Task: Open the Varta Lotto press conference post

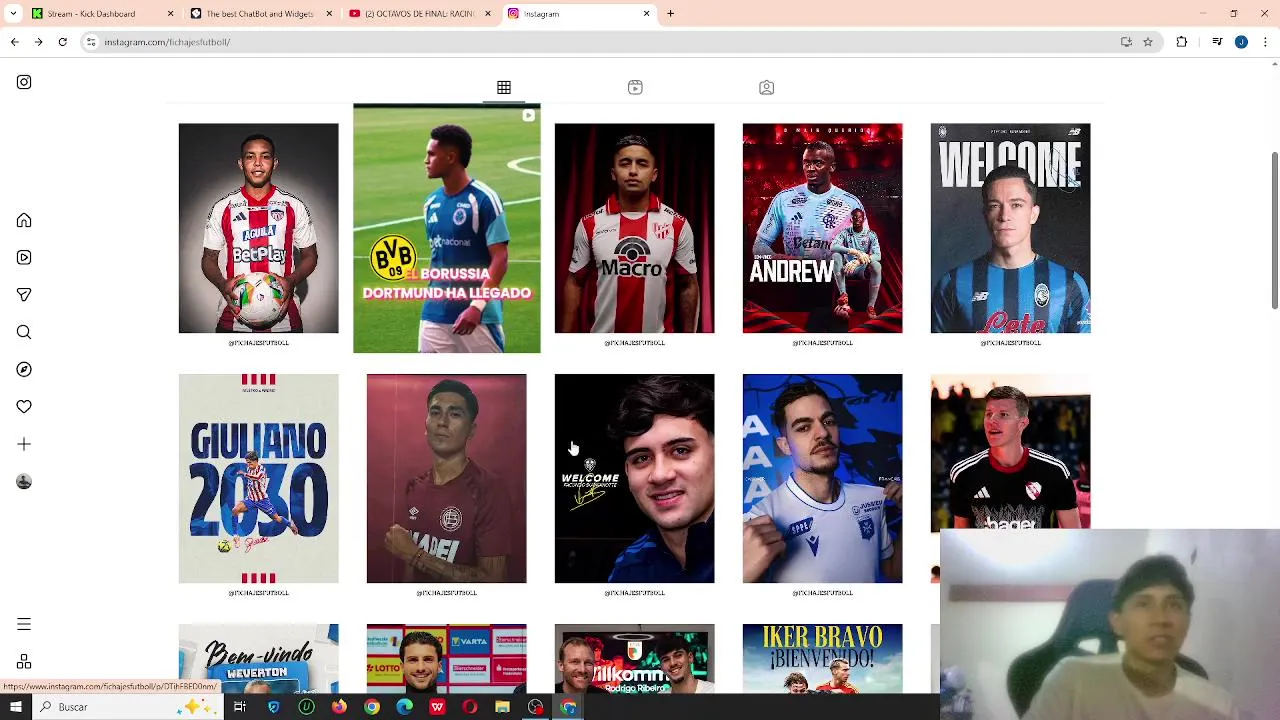Action: pos(447,658)
